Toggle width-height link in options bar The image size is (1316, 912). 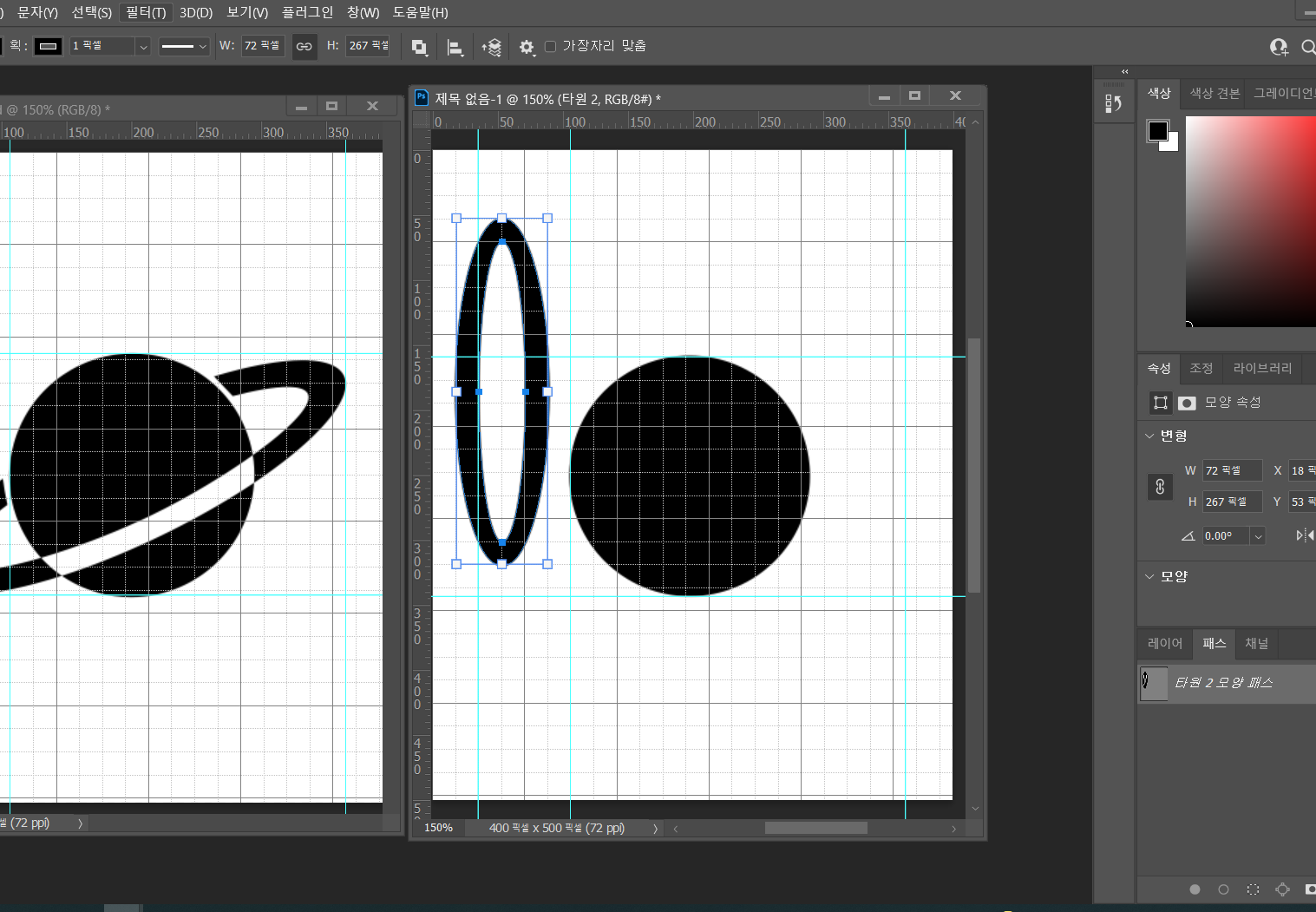[304, 46]
